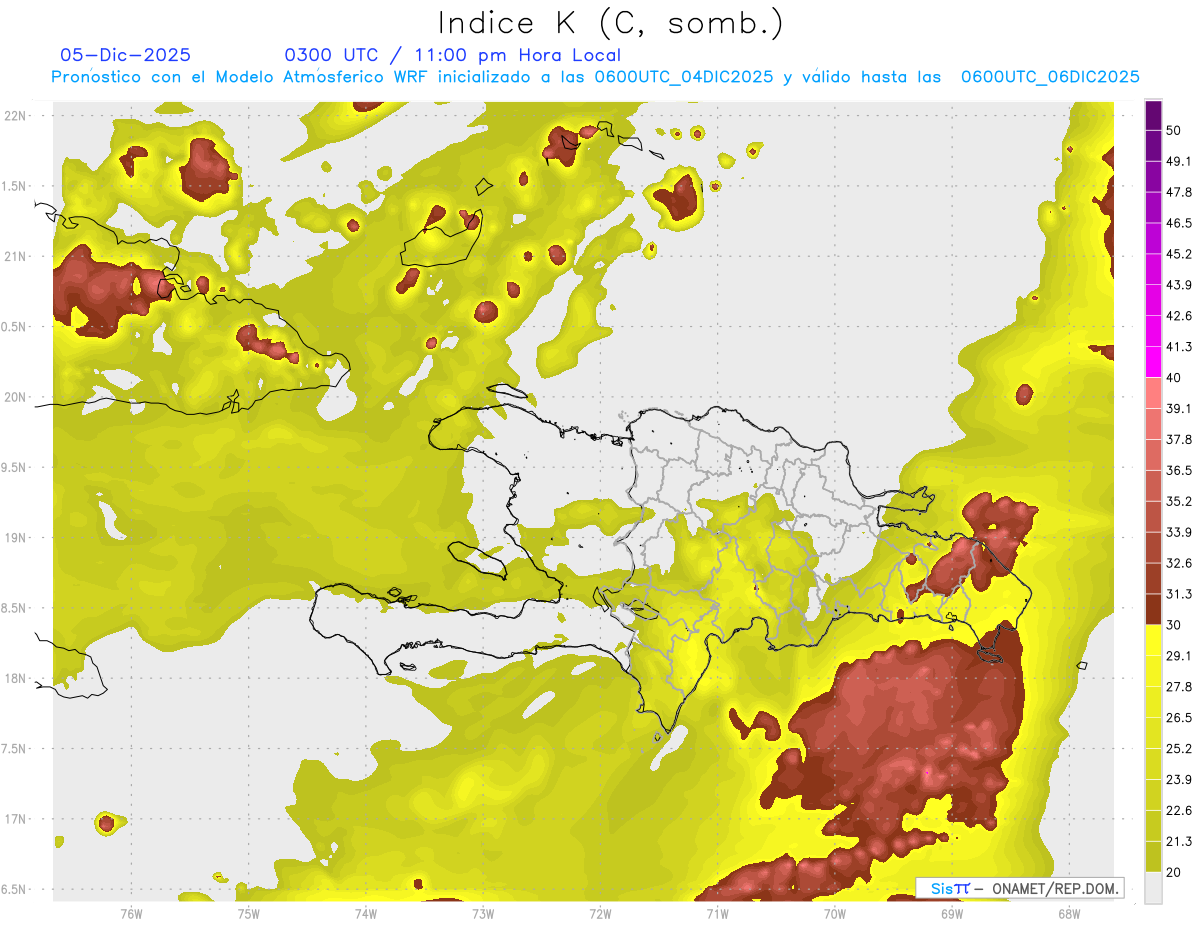This screenshot has height=927, width=1200.
Task: Click the 'Indice K (C, somb.)' title
Action: (x=611, y=23)
